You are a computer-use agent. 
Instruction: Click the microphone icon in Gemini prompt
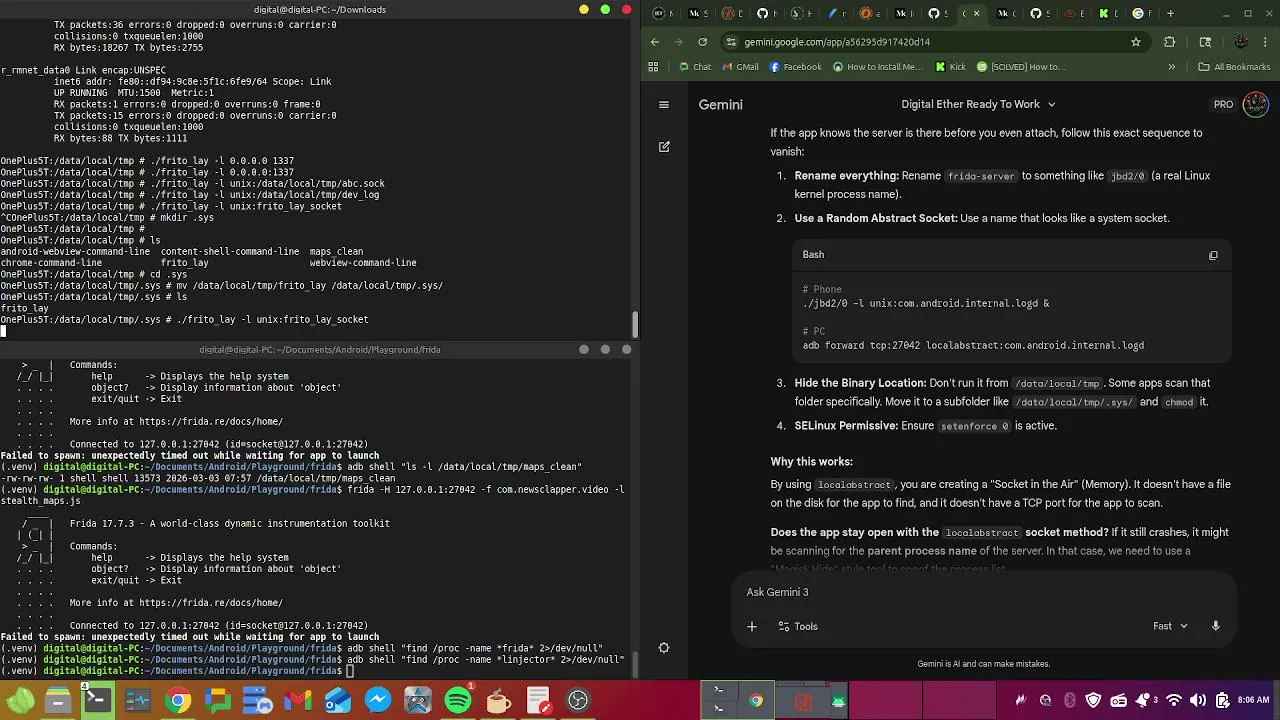[1215, 626]
